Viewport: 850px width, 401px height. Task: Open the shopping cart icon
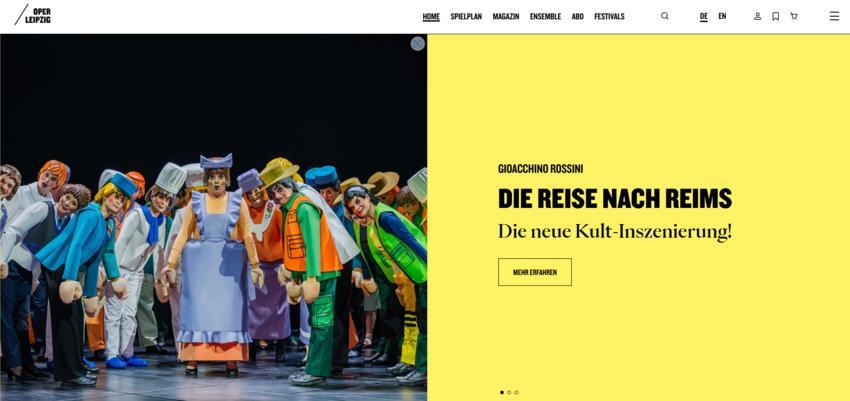point(794,16)
